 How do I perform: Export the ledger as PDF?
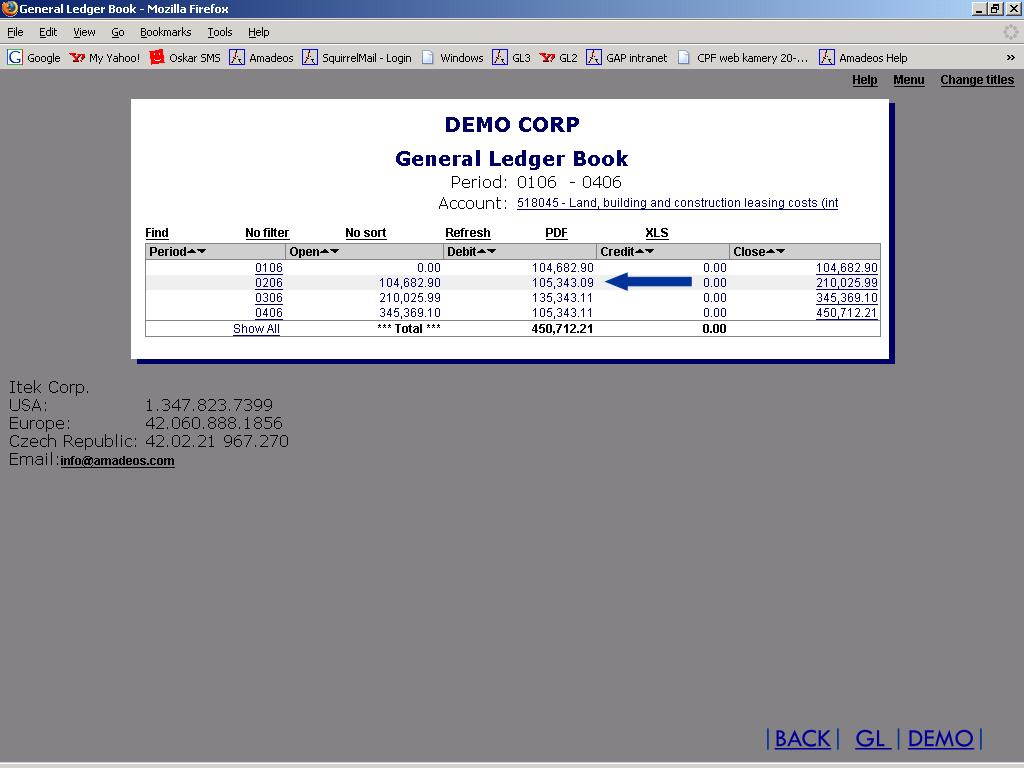pyautogui.click(x=556, y=232)
